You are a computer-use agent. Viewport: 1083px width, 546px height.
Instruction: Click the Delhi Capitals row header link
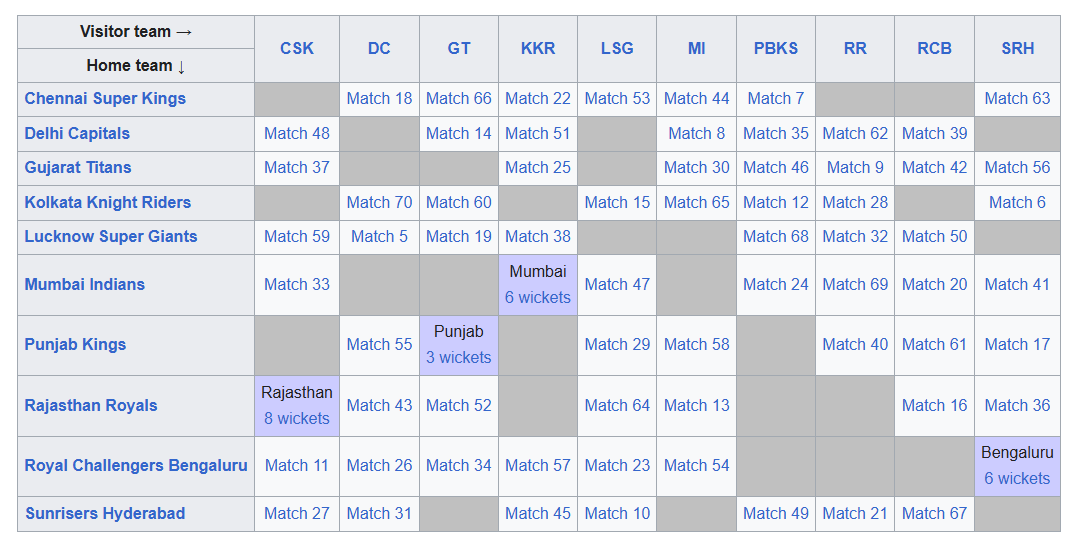coord(77,133)
